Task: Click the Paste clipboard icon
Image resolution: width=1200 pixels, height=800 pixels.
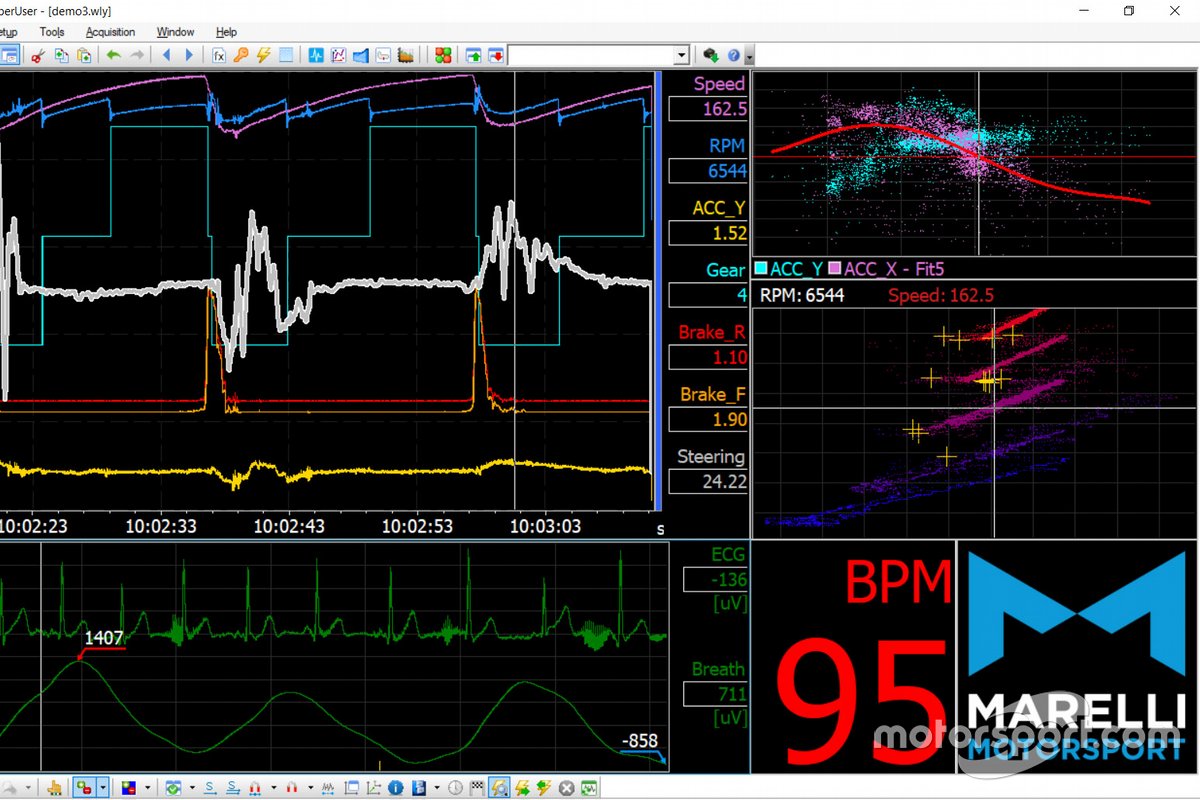Action: coord(84,55)
